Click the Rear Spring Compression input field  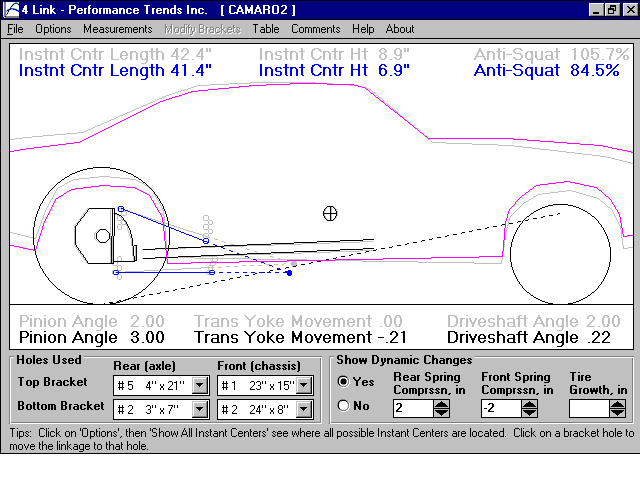(413, 408)
